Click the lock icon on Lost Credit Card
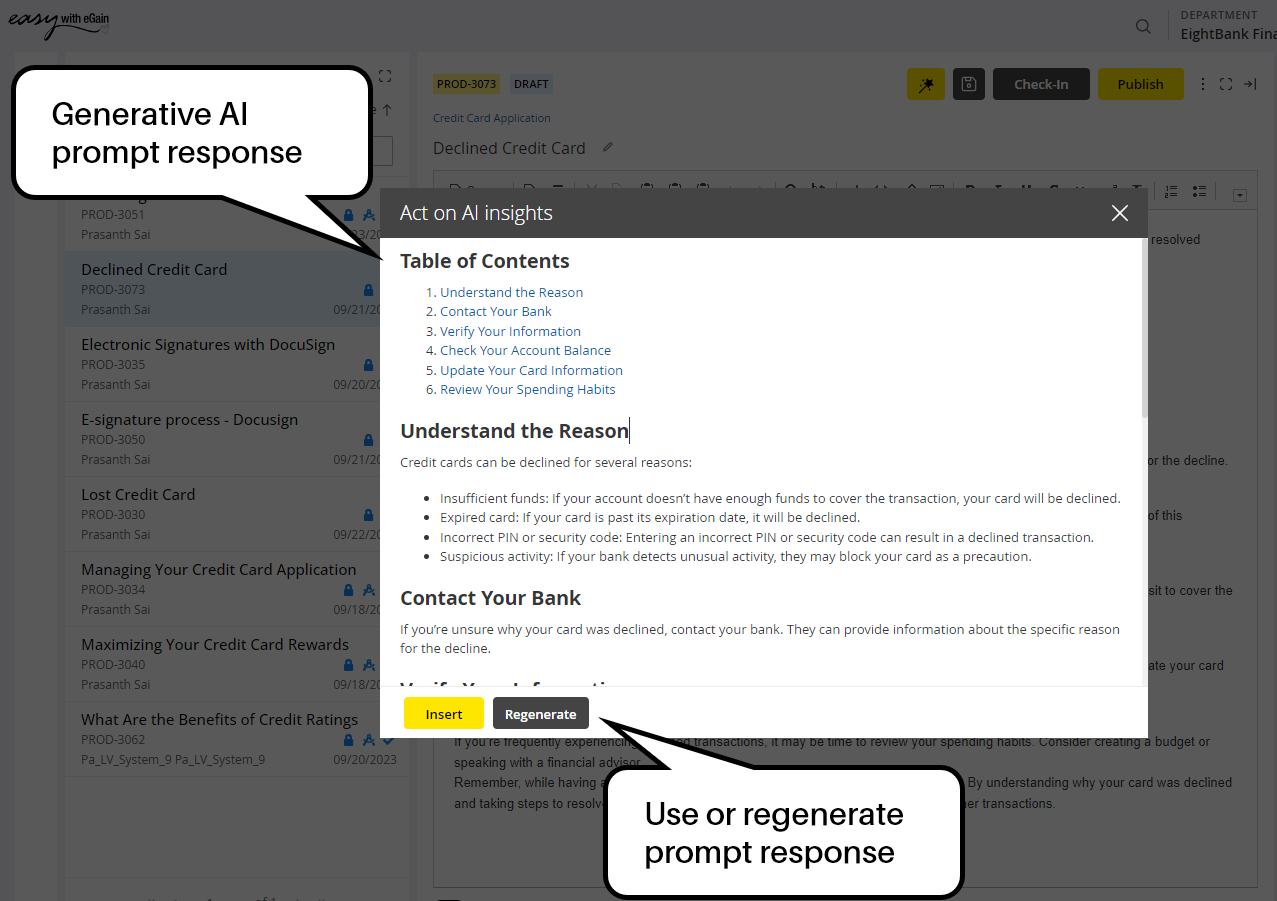This screenshot has width=1277, height=901. [368, 515]
